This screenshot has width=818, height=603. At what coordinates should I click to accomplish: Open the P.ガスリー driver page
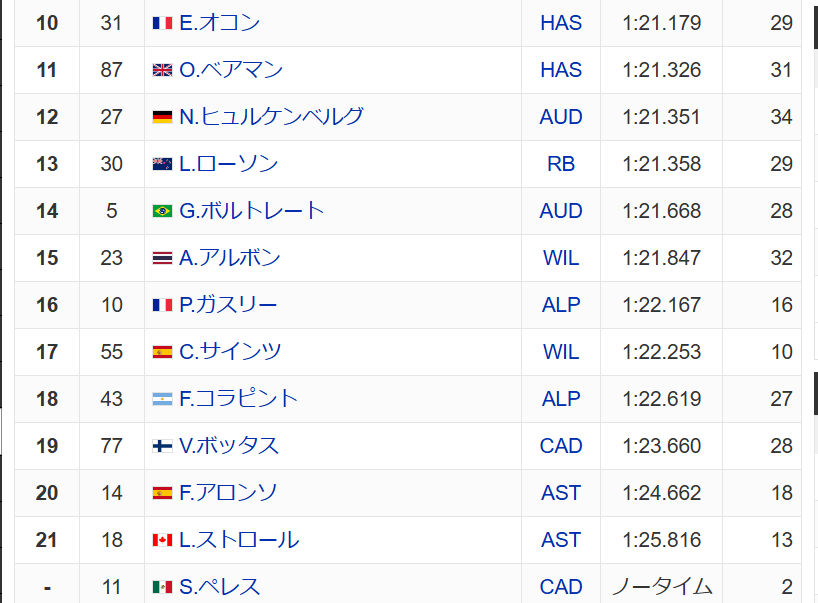point(228,305)
